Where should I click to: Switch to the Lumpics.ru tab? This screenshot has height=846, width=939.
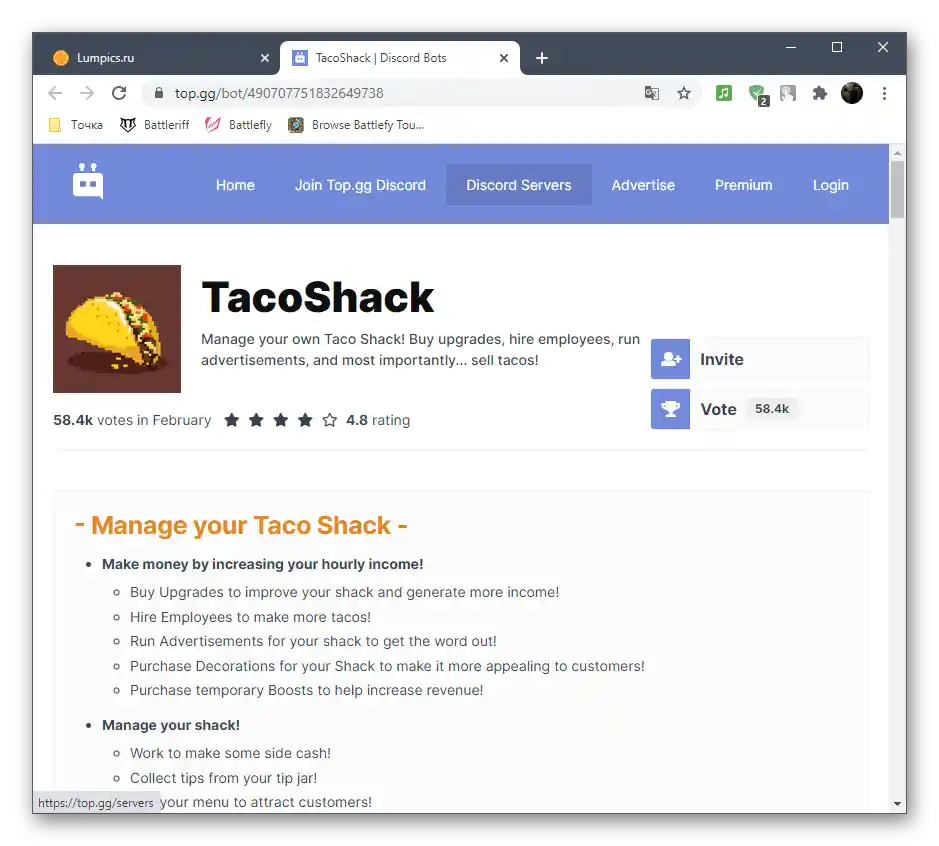point(157,58)
